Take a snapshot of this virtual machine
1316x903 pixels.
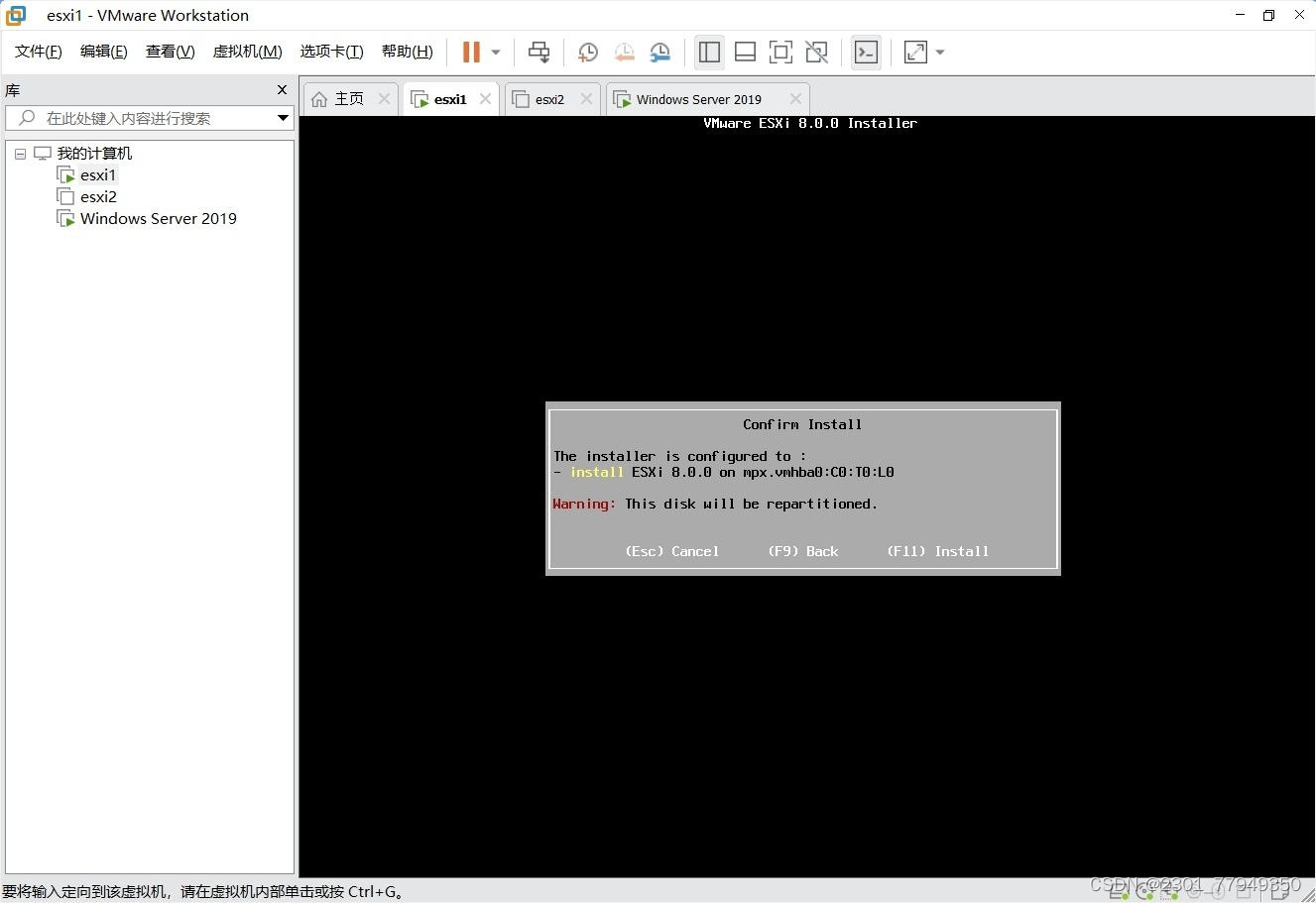(588, 53)
